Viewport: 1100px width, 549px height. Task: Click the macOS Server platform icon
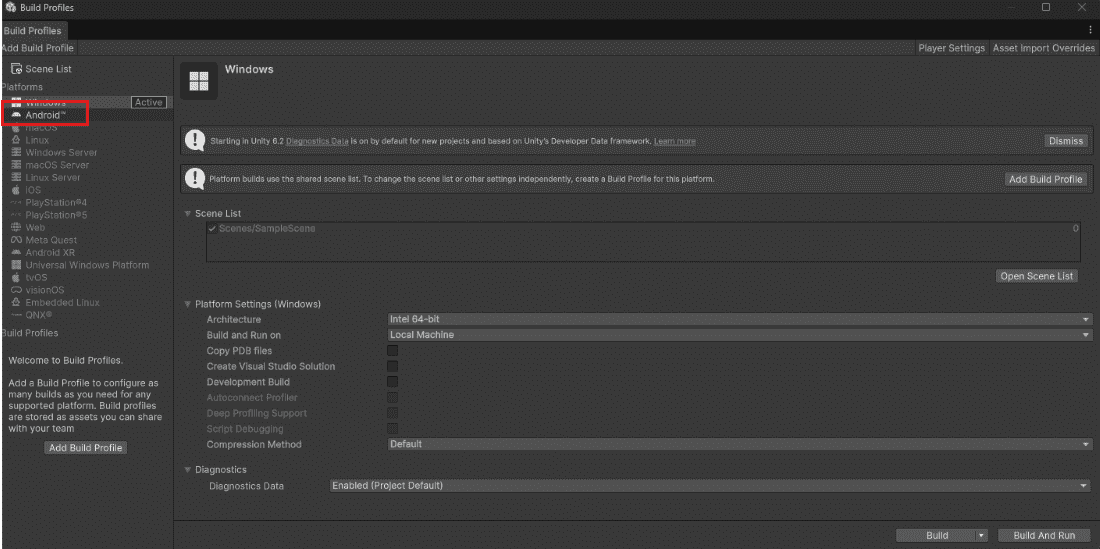coord(16,165)
